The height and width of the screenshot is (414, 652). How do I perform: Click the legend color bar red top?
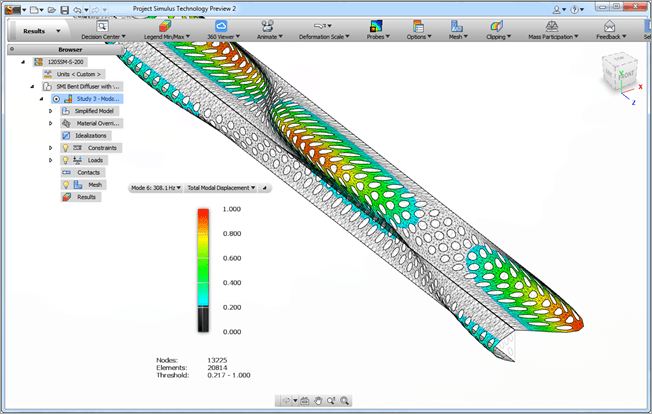pos(203,215)
